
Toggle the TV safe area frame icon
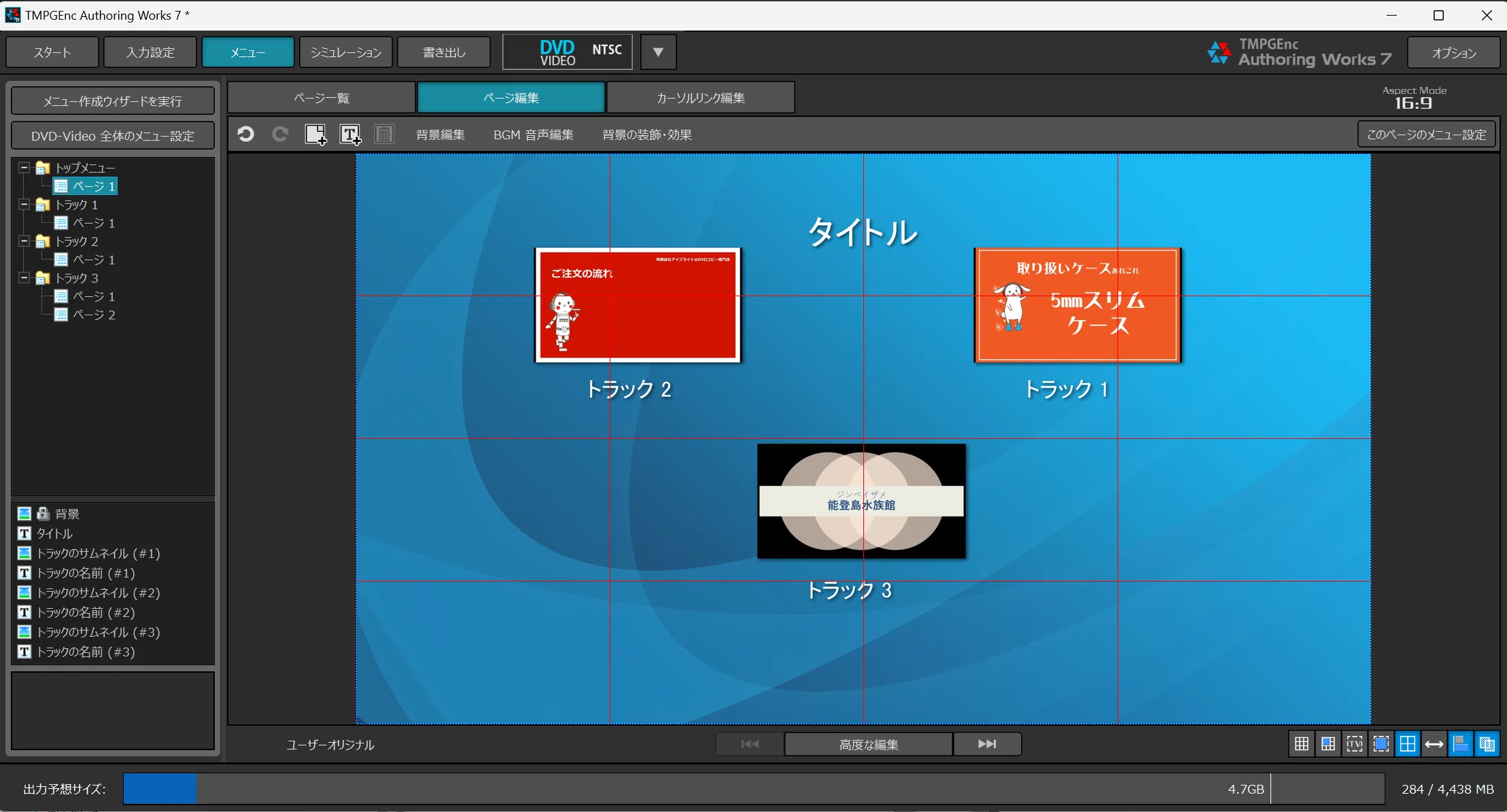tap(1354, 744)
